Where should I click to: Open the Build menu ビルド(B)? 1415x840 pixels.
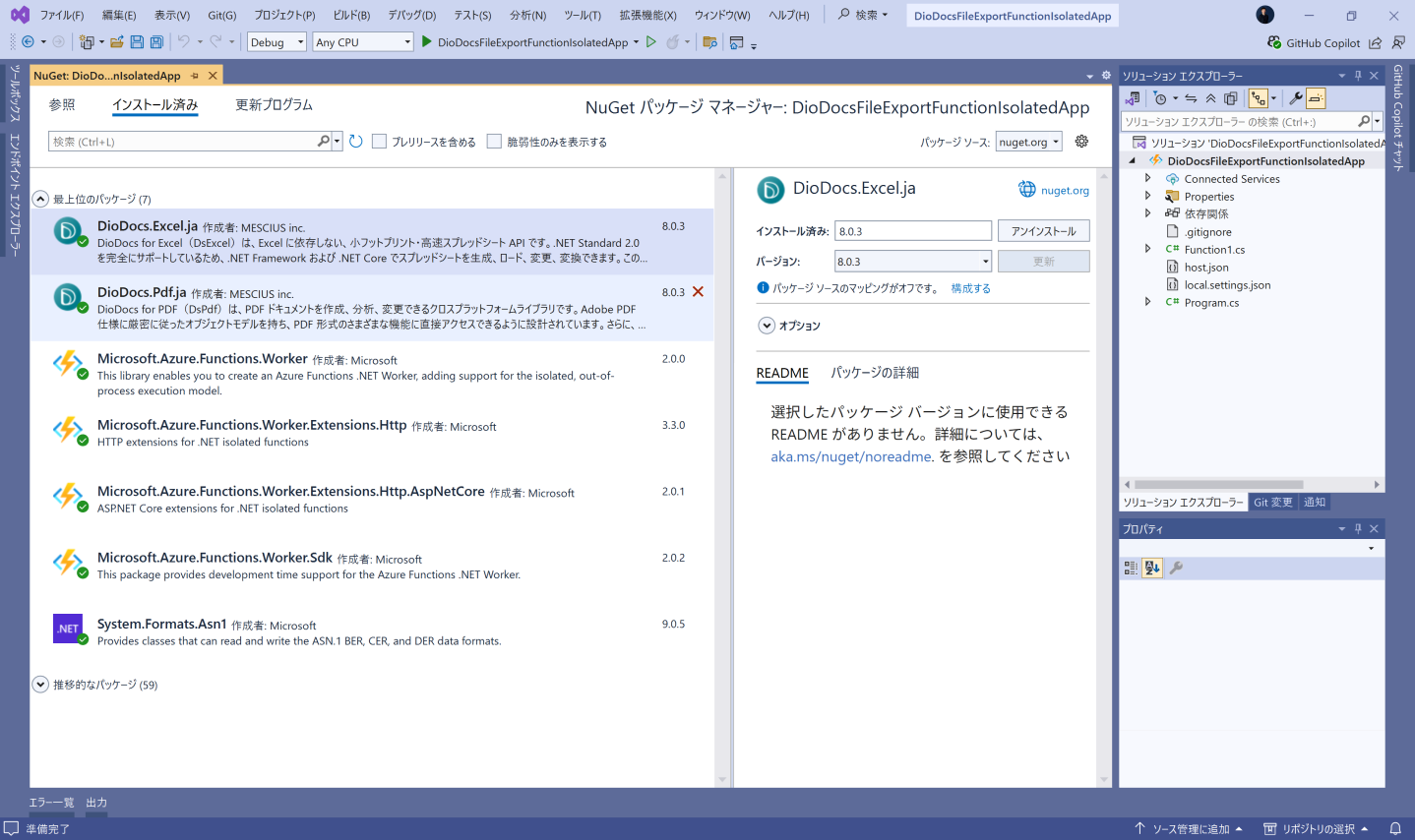click(351, 15)
